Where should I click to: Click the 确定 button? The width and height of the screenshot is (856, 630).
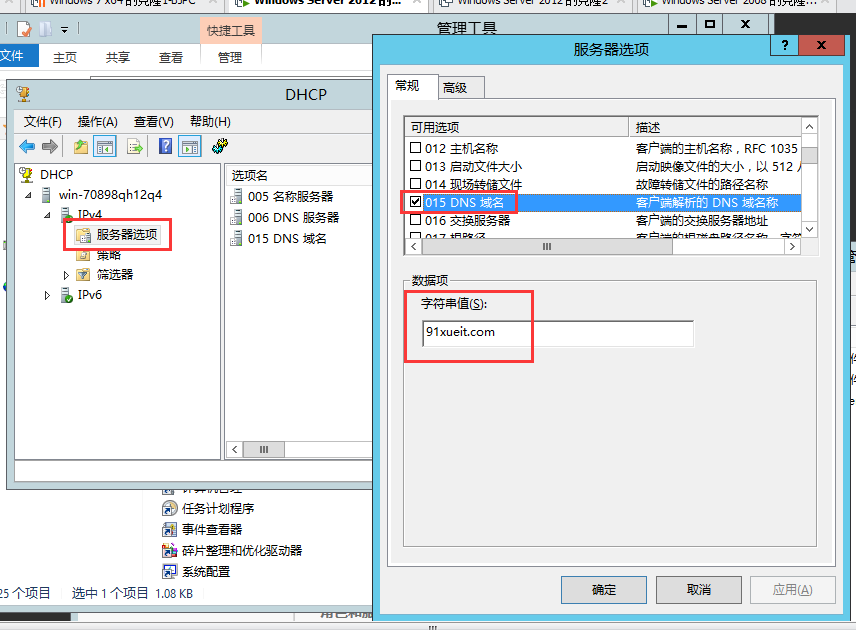tap(604, 589)
